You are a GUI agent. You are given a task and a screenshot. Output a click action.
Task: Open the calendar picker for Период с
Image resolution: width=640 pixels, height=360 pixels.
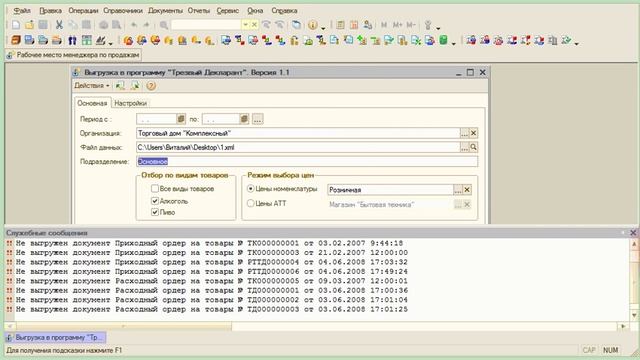(181, 119)
